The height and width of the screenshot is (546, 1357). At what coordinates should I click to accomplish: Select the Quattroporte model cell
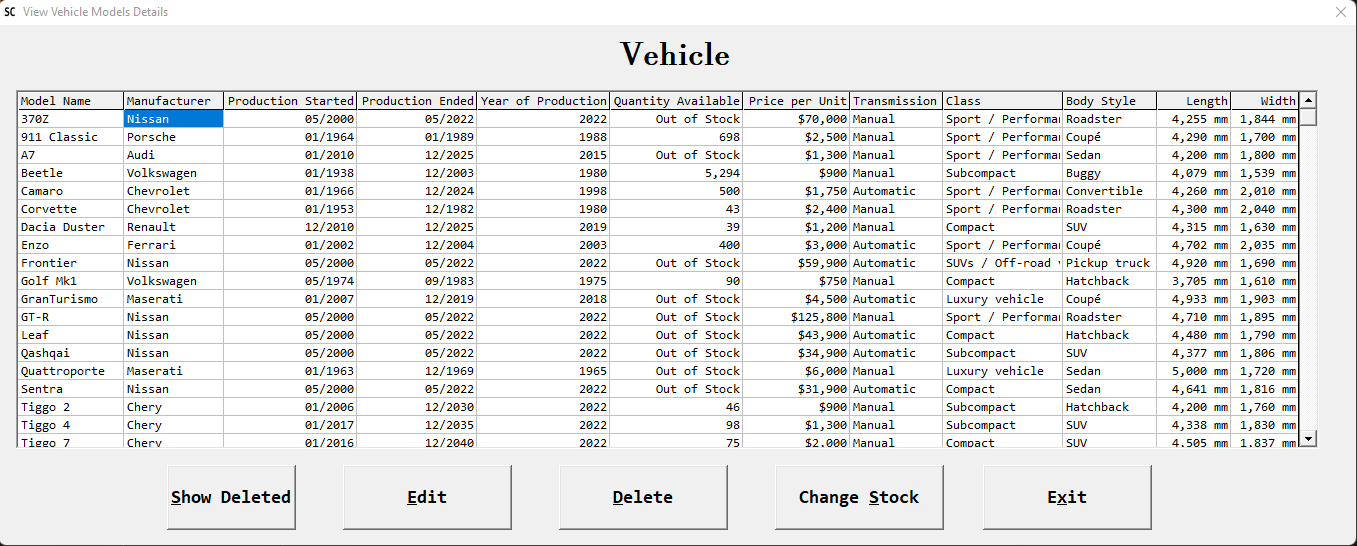click(71, 371)
